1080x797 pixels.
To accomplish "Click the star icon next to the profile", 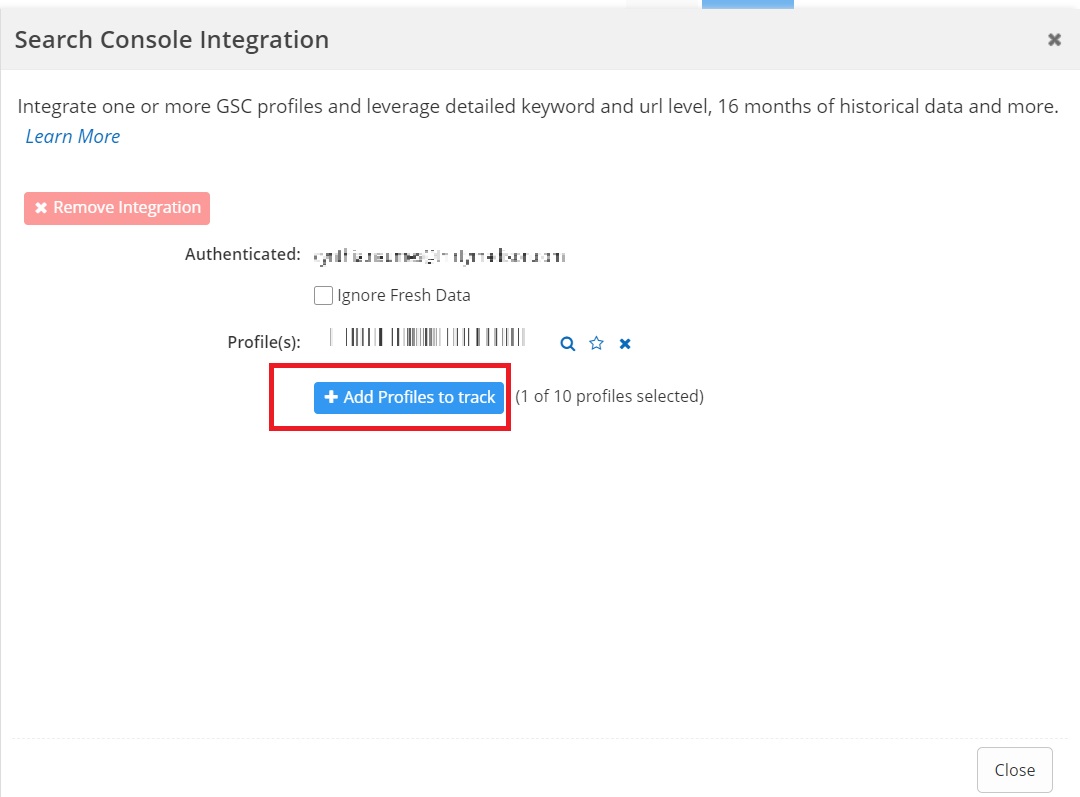I will click(x=597, y=344).
